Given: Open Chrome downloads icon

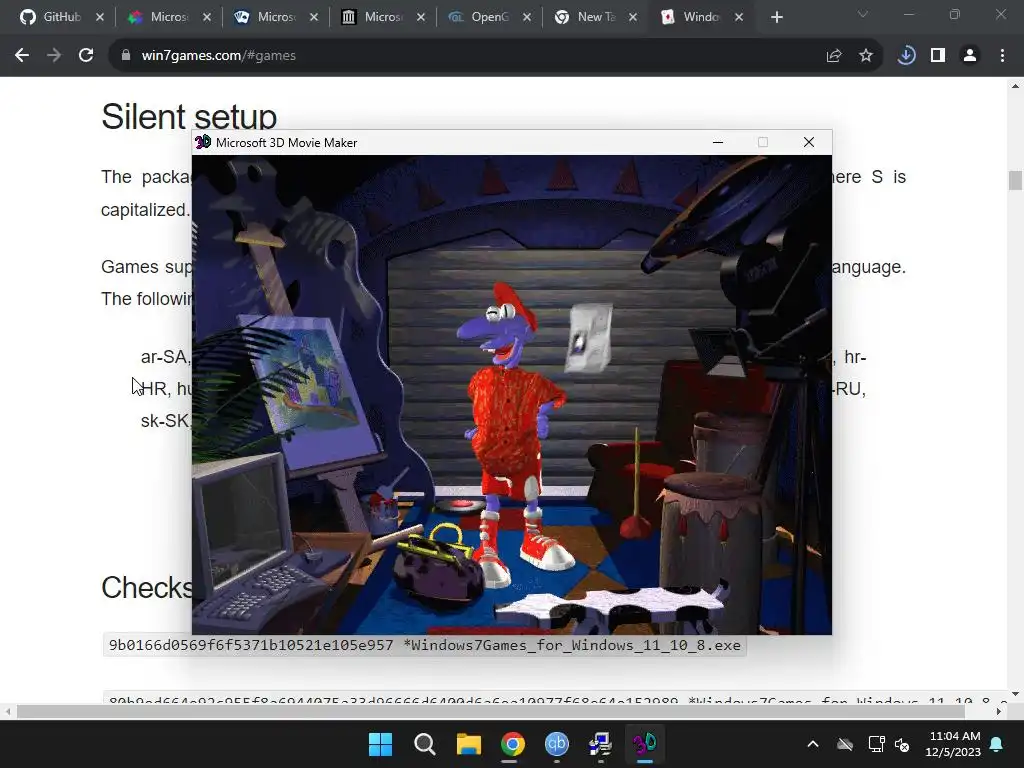Looking at the screenshot, I should pyautogui.click(x=906, y=56).
